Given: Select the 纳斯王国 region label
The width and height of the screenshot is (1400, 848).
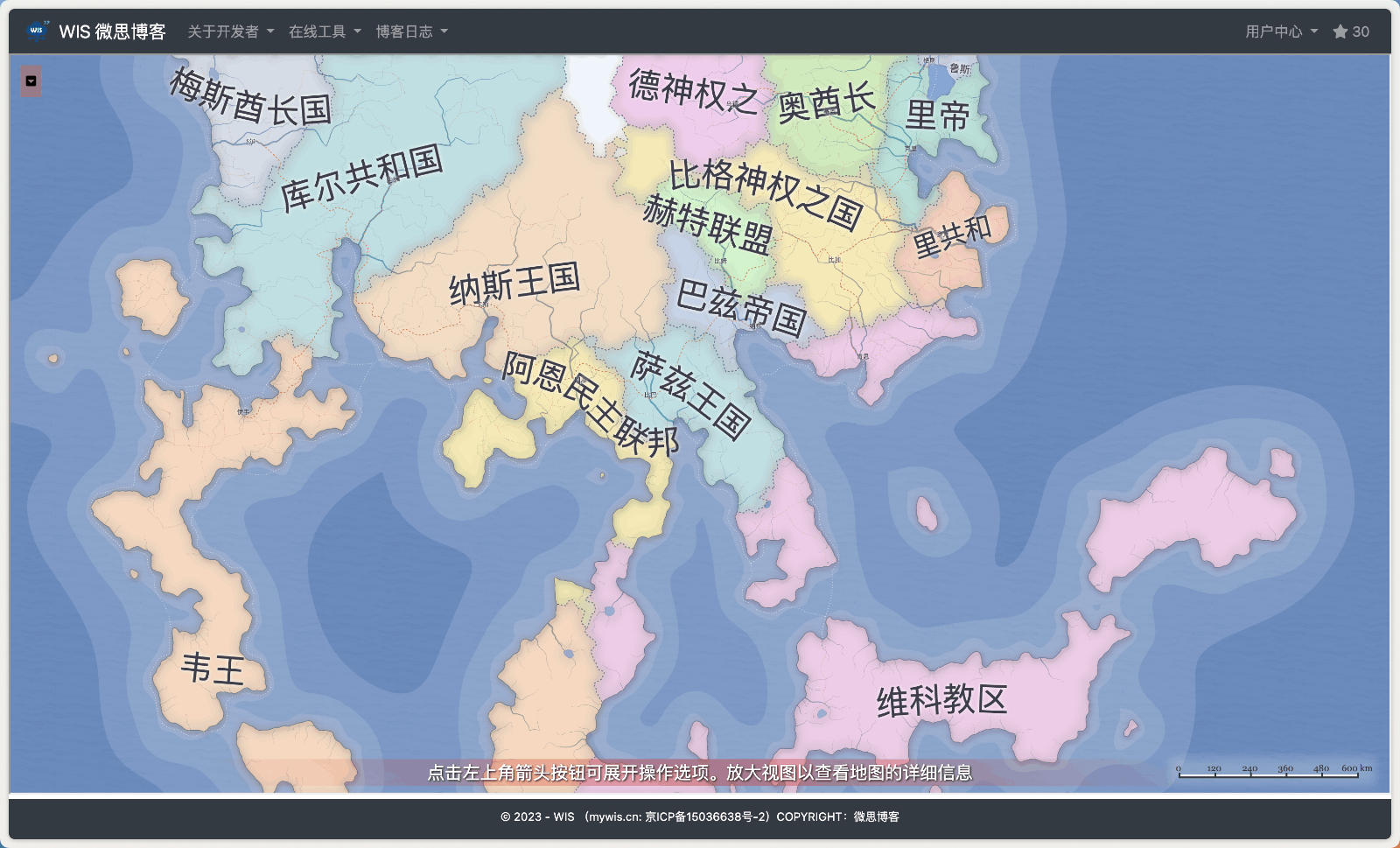Looking at the screenshot, I should 514,284.
